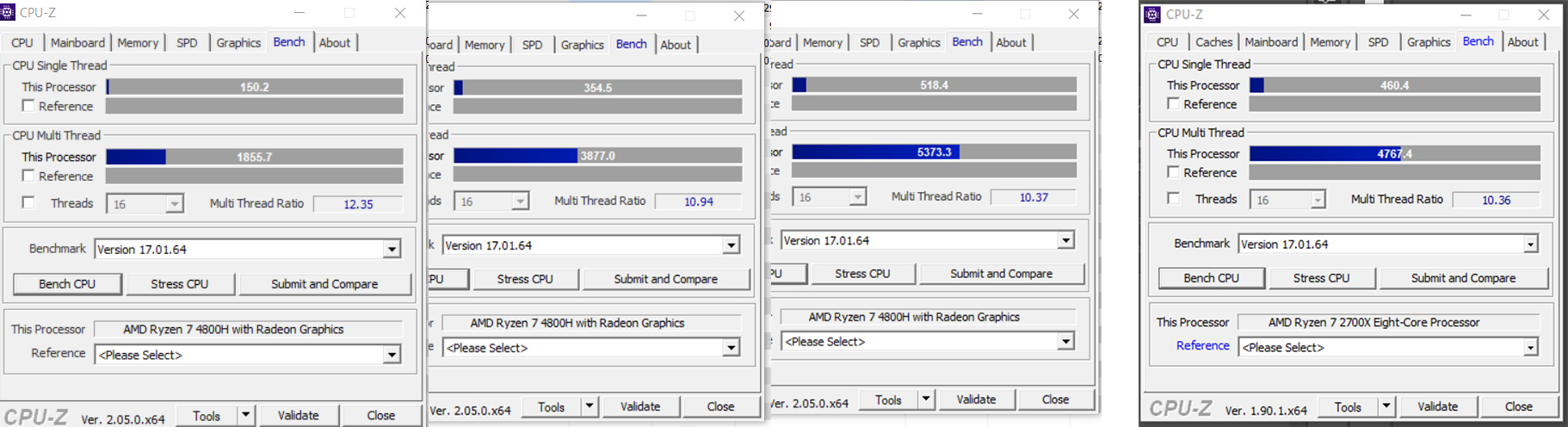Close the CPU-Z window showing 354.5 via X
This screenshot has height=427, width=1568.
click(739, 15)
